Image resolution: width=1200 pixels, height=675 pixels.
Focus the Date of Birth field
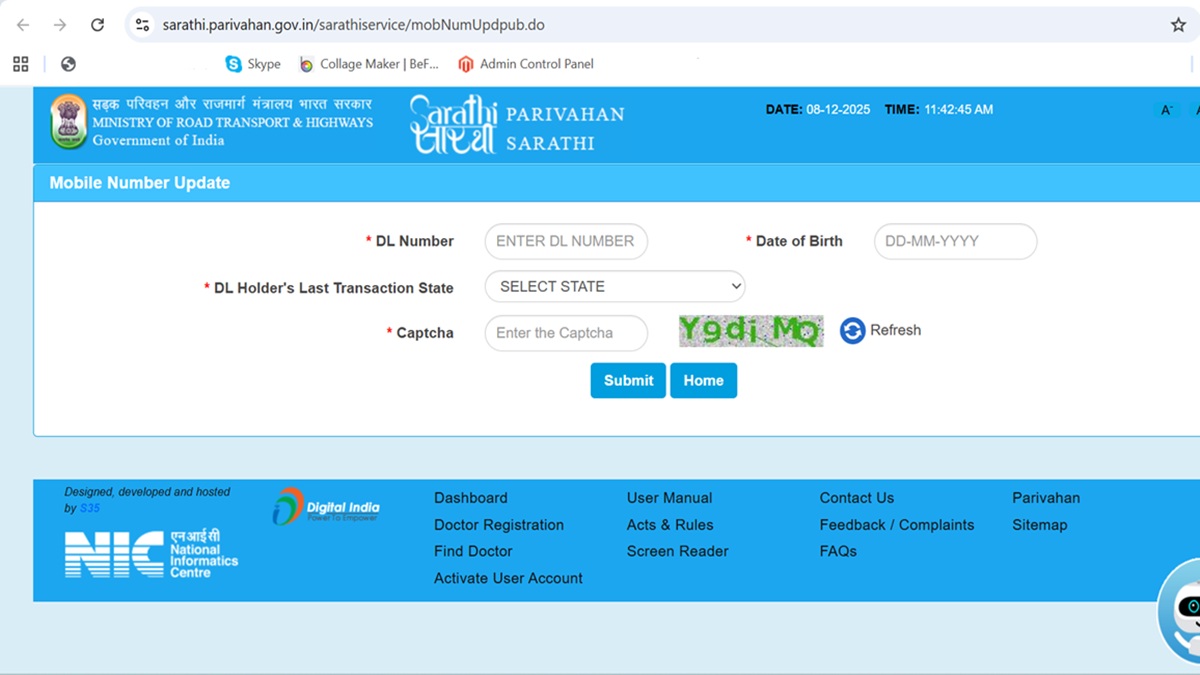point(955,241)
